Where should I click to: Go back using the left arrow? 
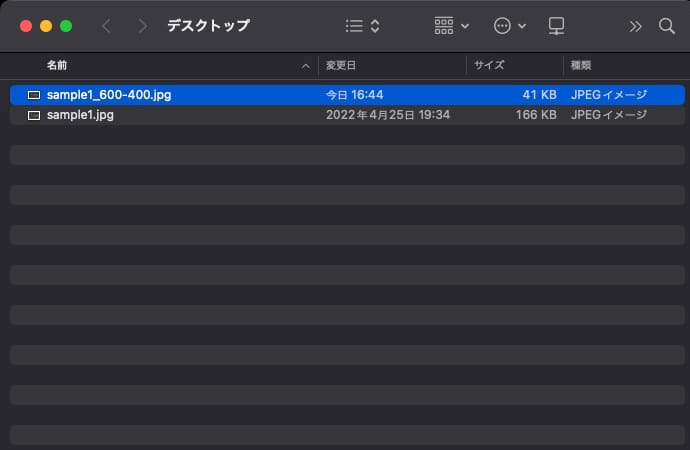(x=106, y=26)
